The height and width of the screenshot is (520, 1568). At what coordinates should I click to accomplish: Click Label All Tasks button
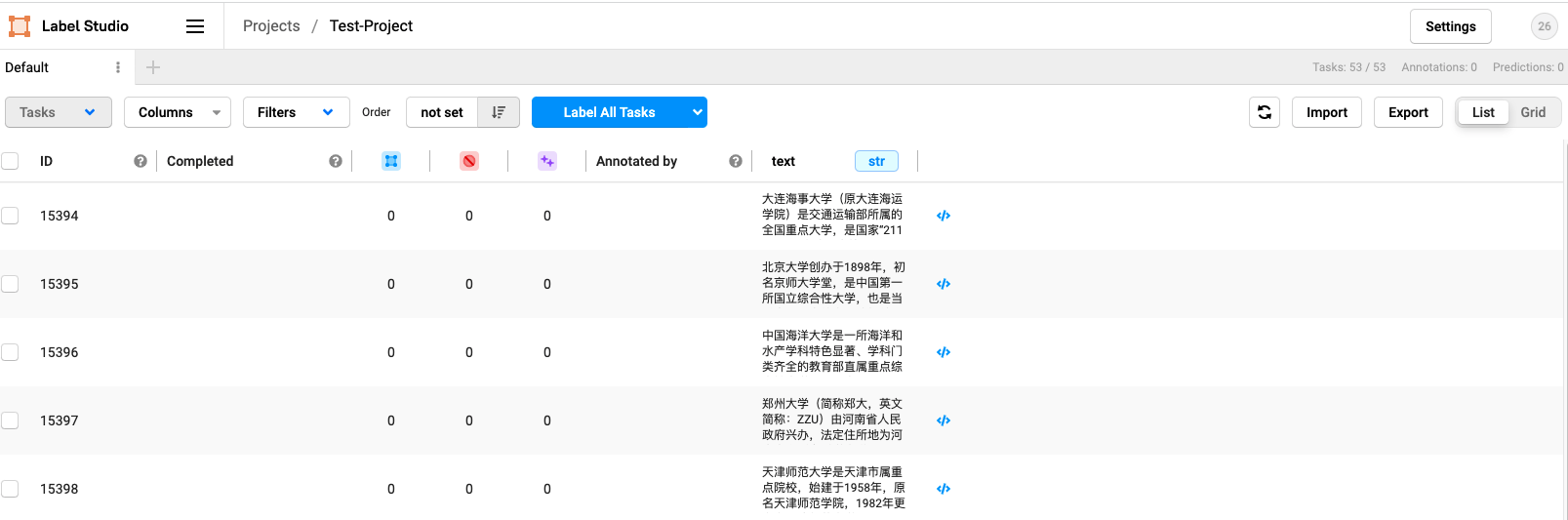click(609, 112)
